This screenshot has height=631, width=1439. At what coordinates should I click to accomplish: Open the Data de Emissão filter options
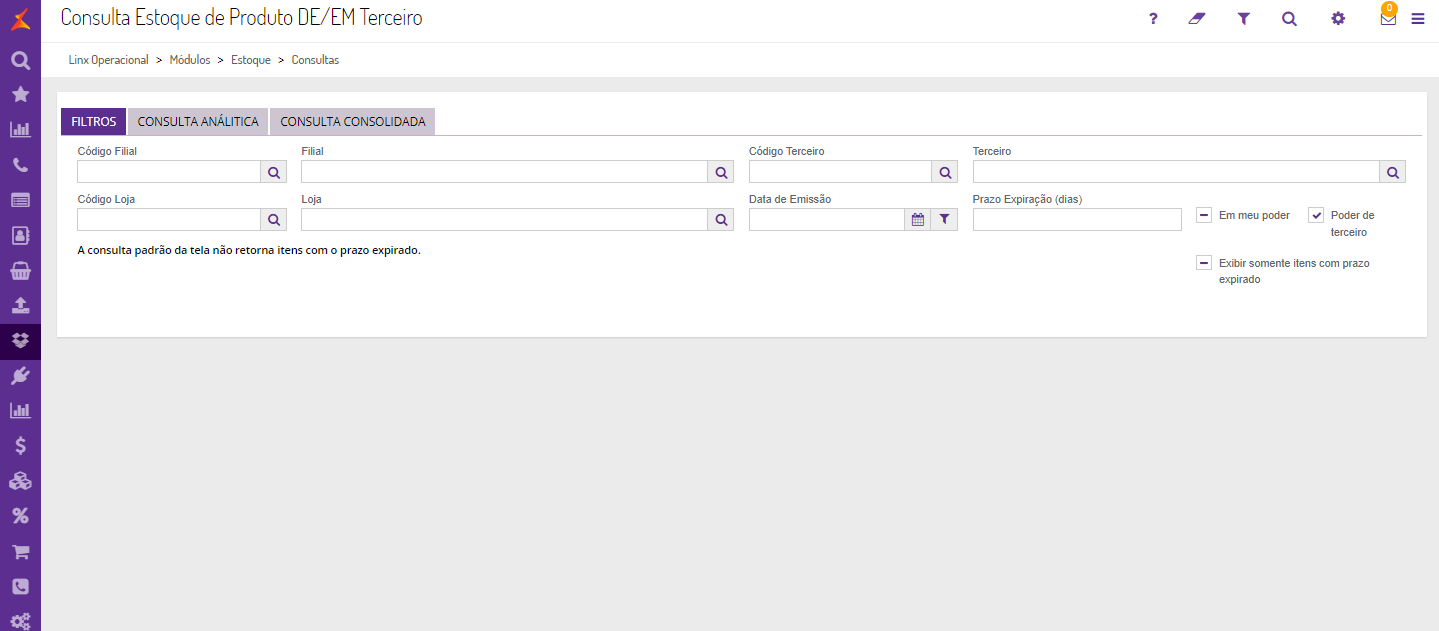[x=944, y=220]
